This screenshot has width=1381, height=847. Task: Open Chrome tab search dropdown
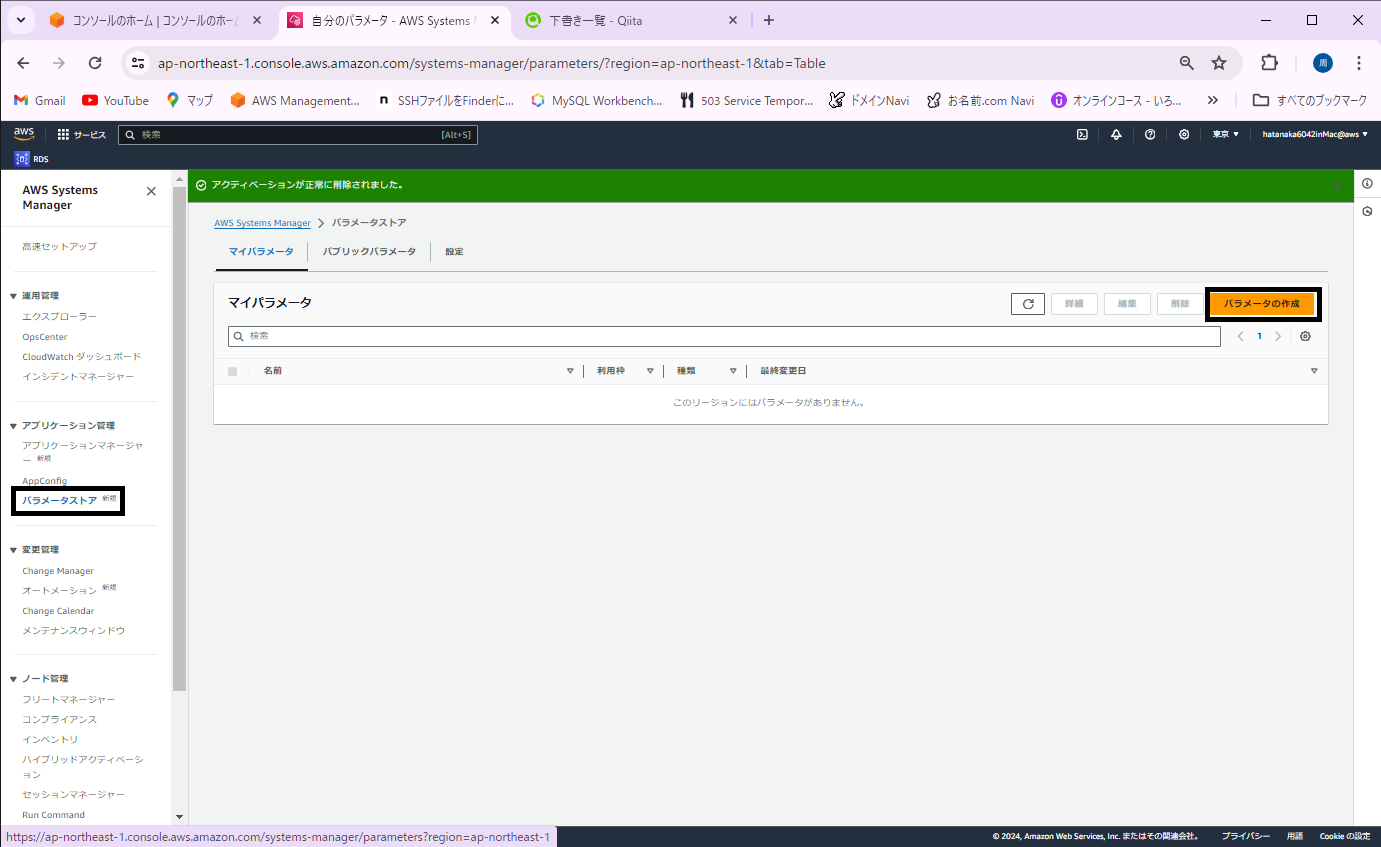20,20
